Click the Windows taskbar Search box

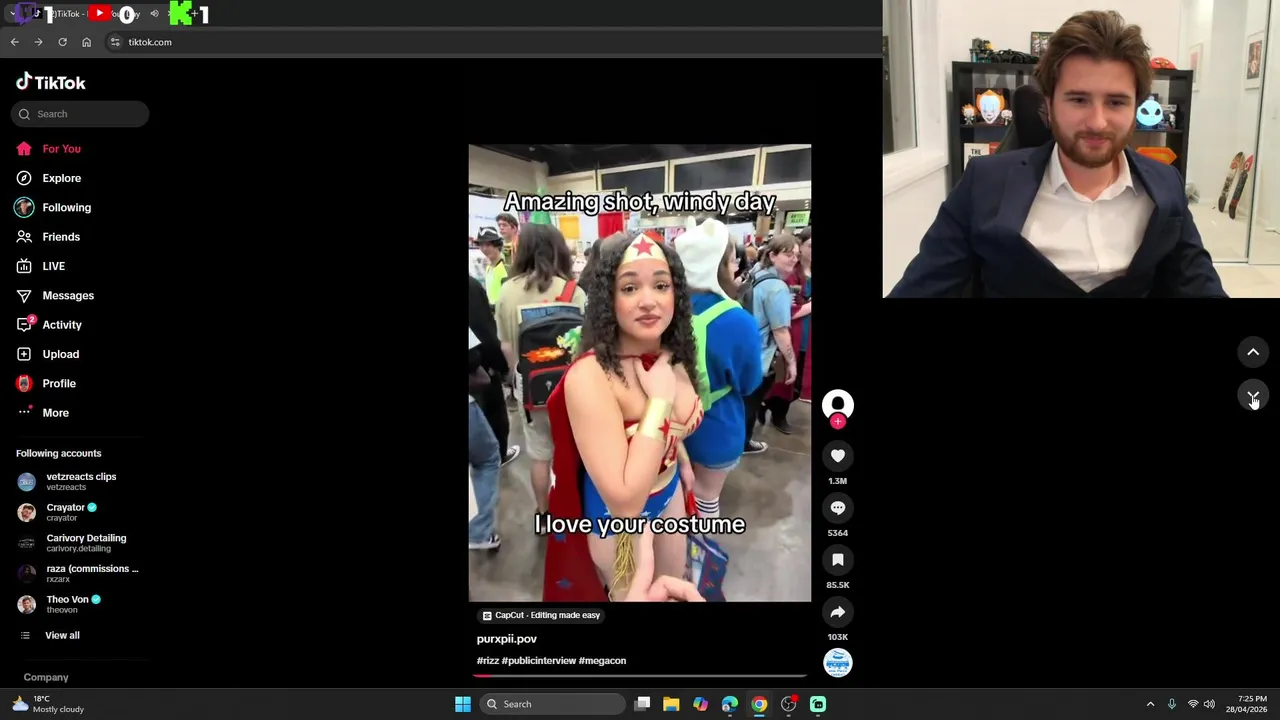click(552, 704)
